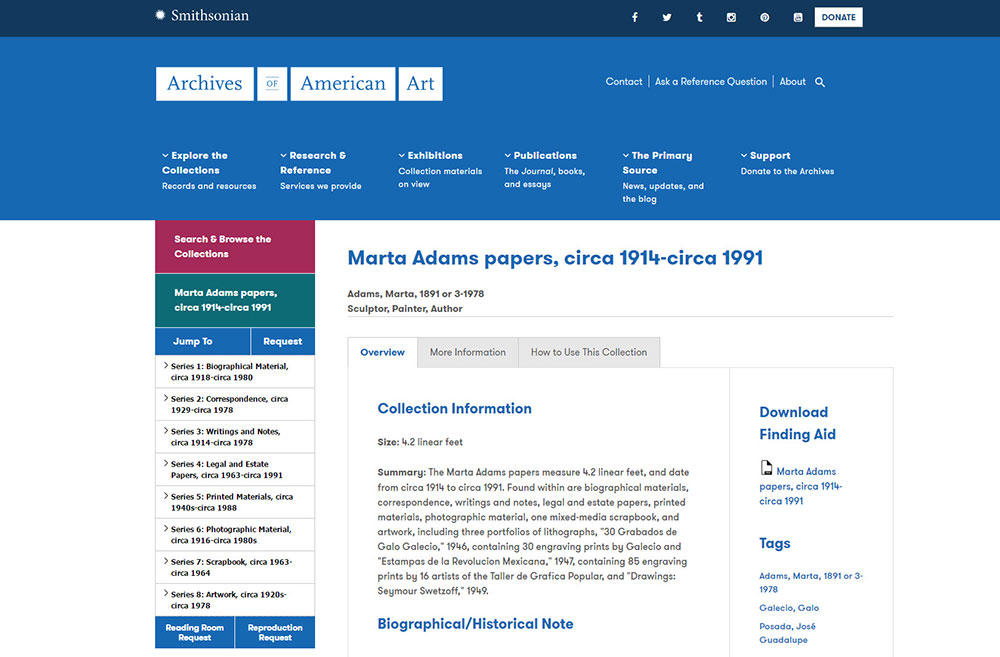Click Ask a Reference Question link
Viewport: 1000px width, 657px height.
(710, 82)
